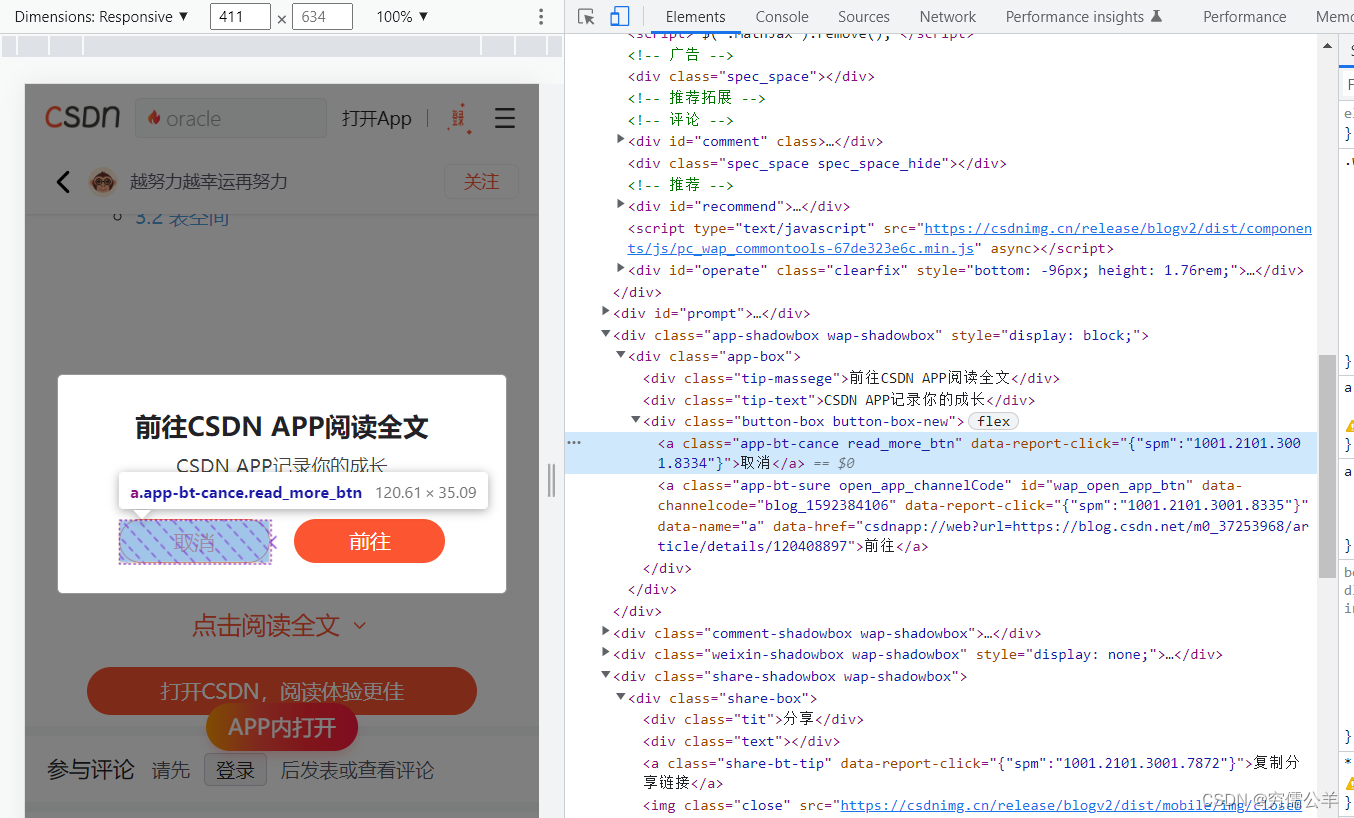Image resolution: width=1354 pixels, height=818 pixels.
Task: Expand the div id="operate" node
Action: click(x=621, y=269)
